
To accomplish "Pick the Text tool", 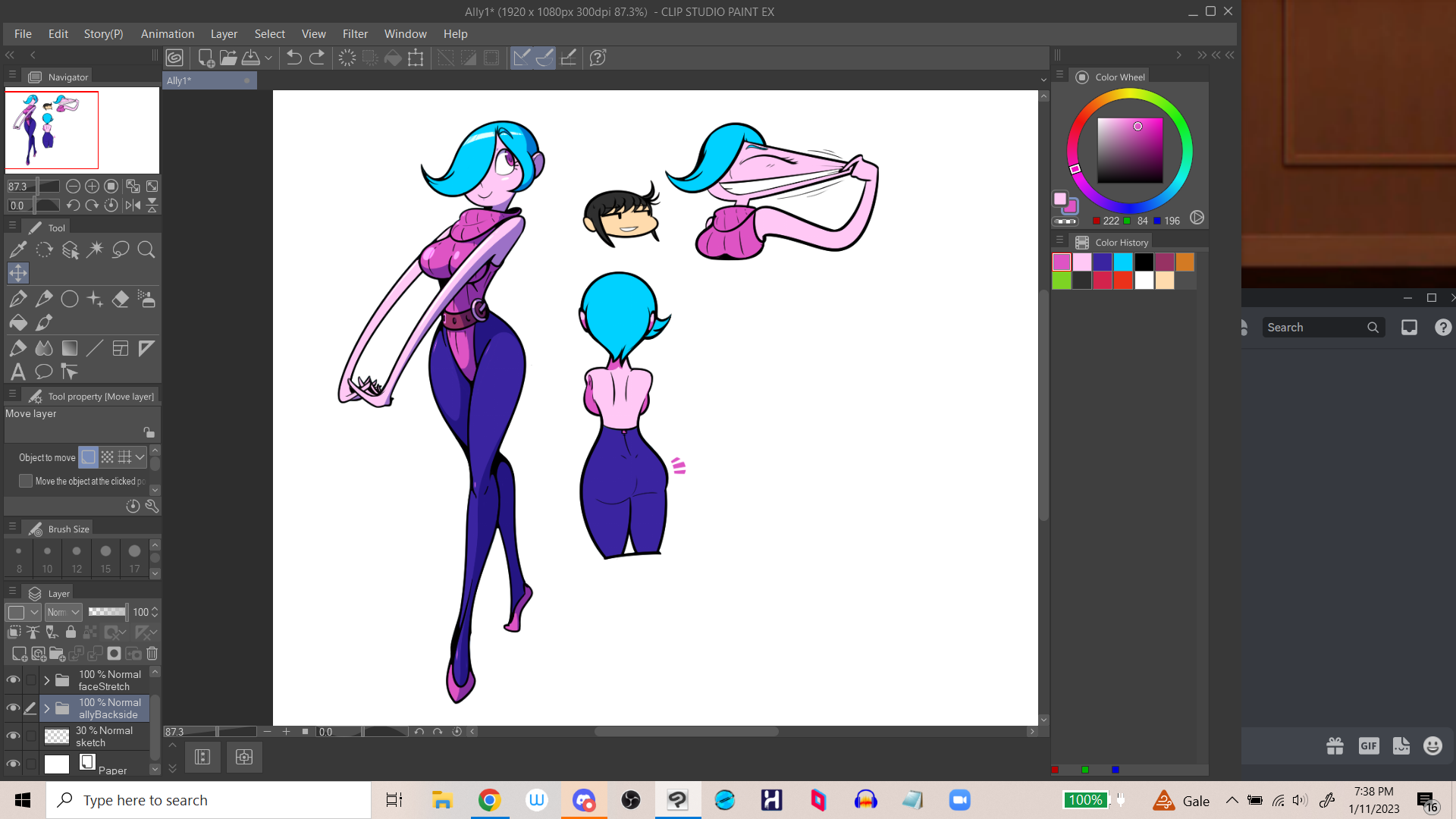I will click(18, 372).
